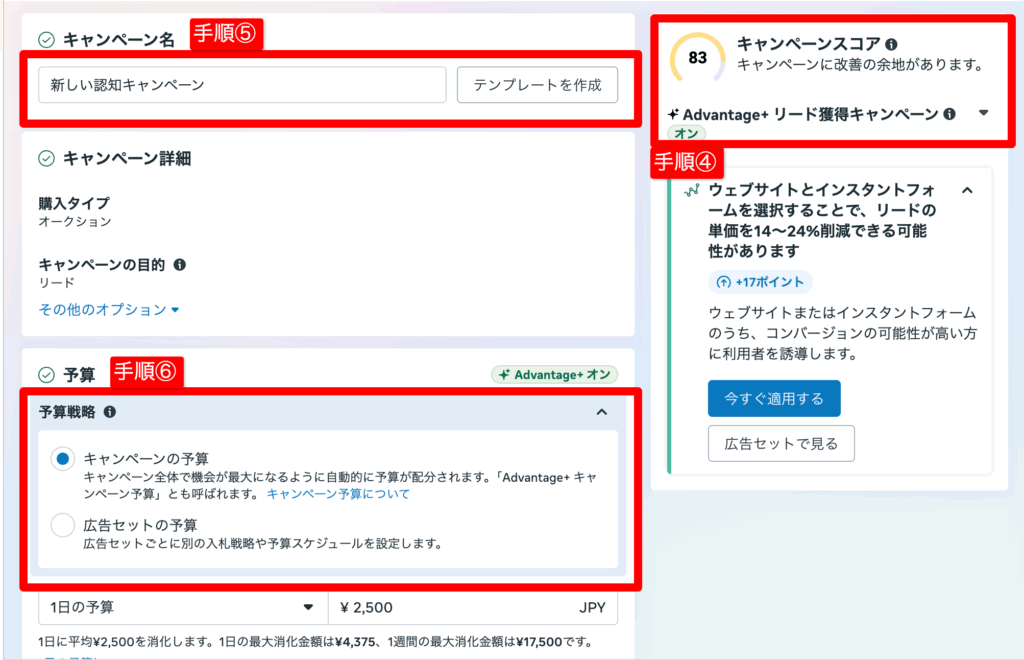Image resolution: width=1024 pixels, height=660 pixels.
Task: Select the 広告セットの予算 radio button
Action: click(x=63, y=525)
